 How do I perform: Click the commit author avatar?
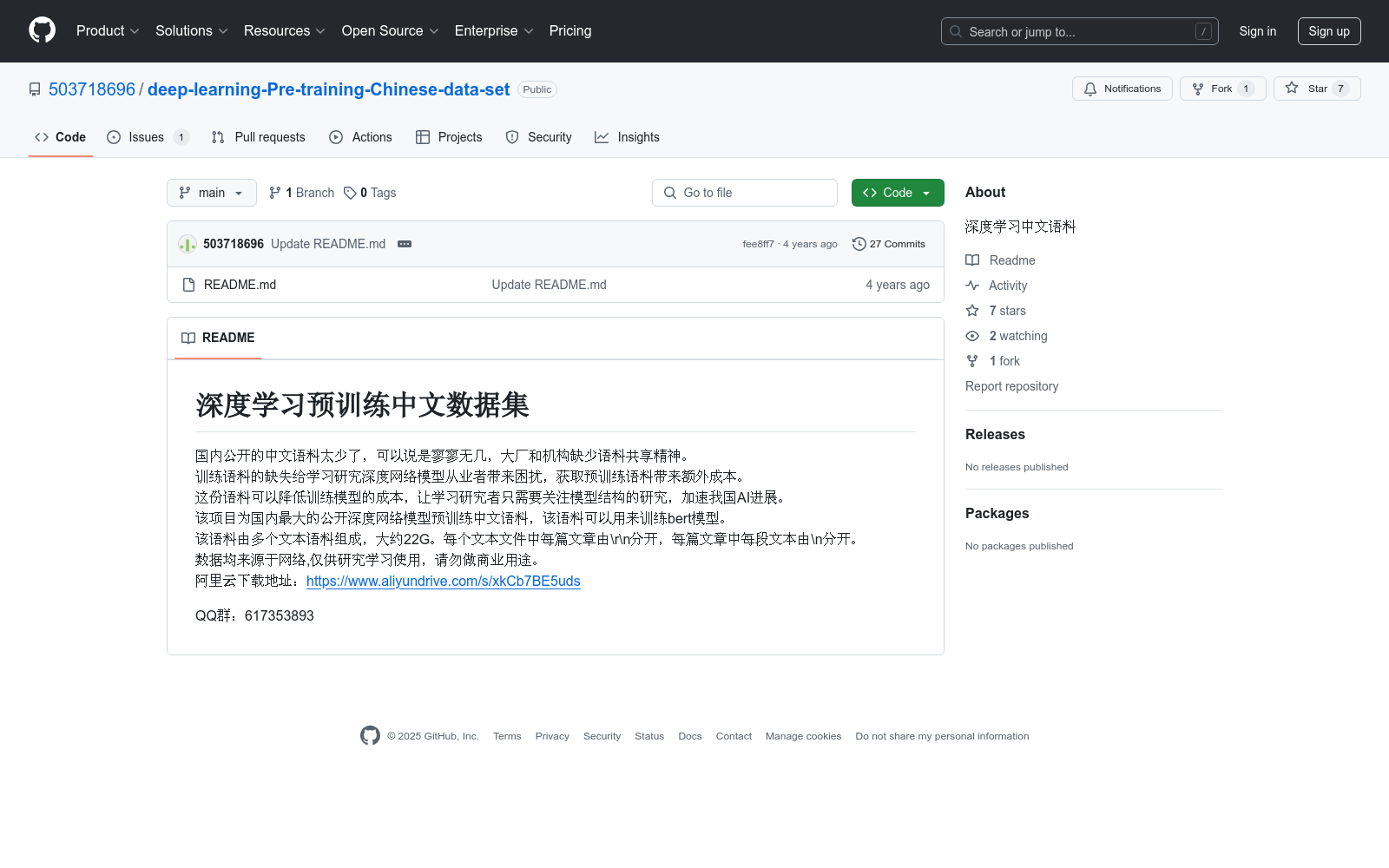coord(188,244)
